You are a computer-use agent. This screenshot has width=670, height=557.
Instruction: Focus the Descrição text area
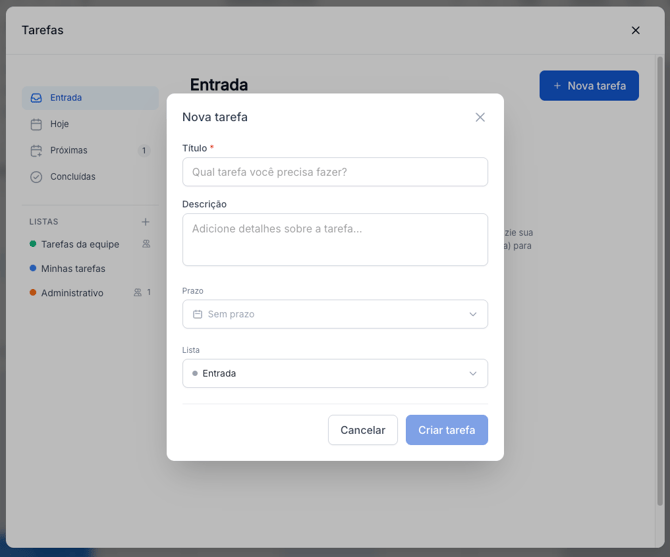334,239
